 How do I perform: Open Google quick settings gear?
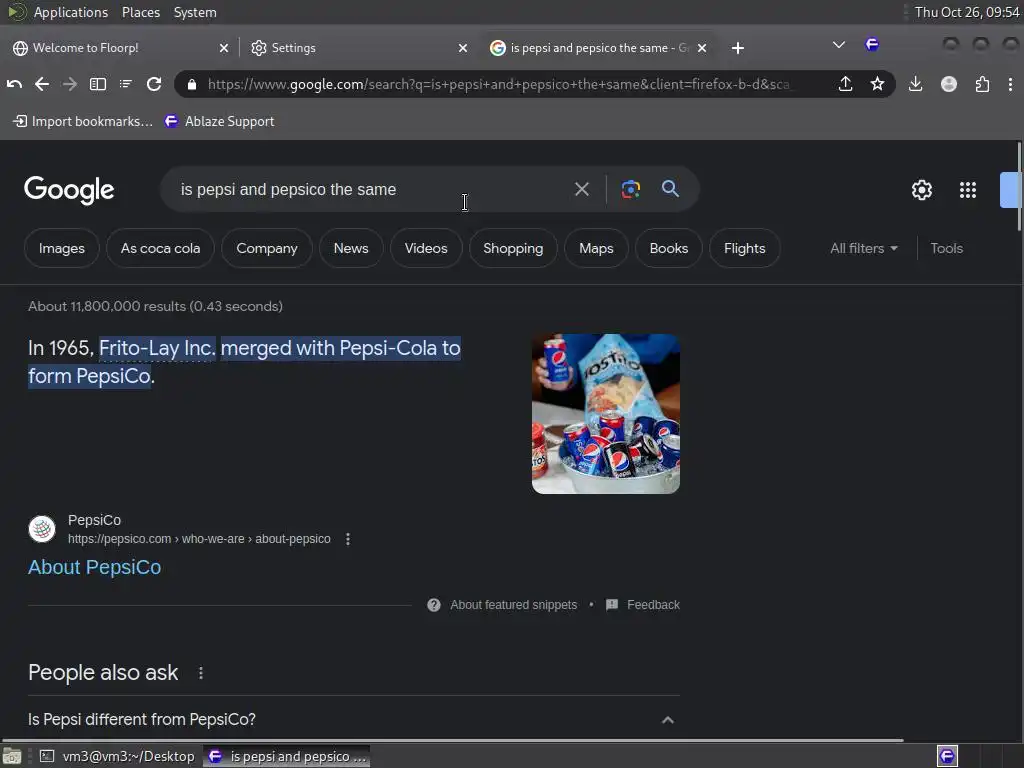921,190
